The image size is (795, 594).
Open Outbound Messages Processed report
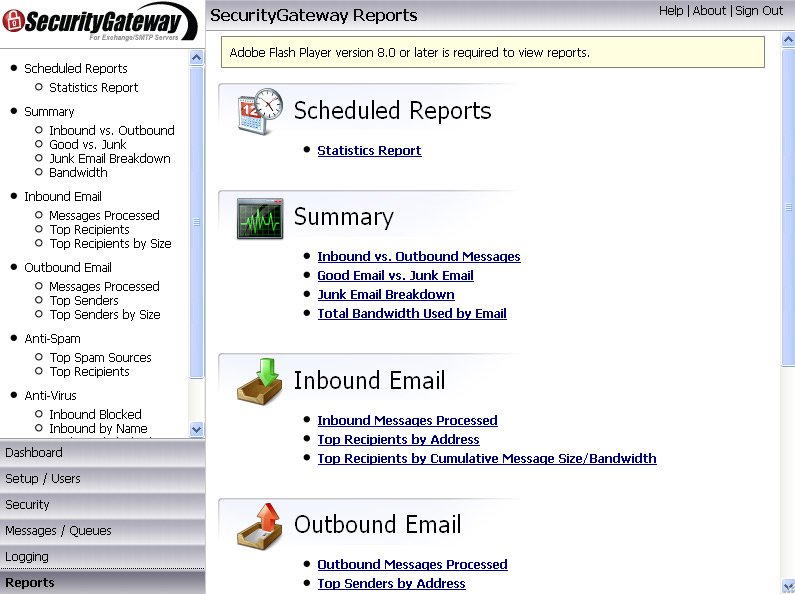[x=412, y=564]
